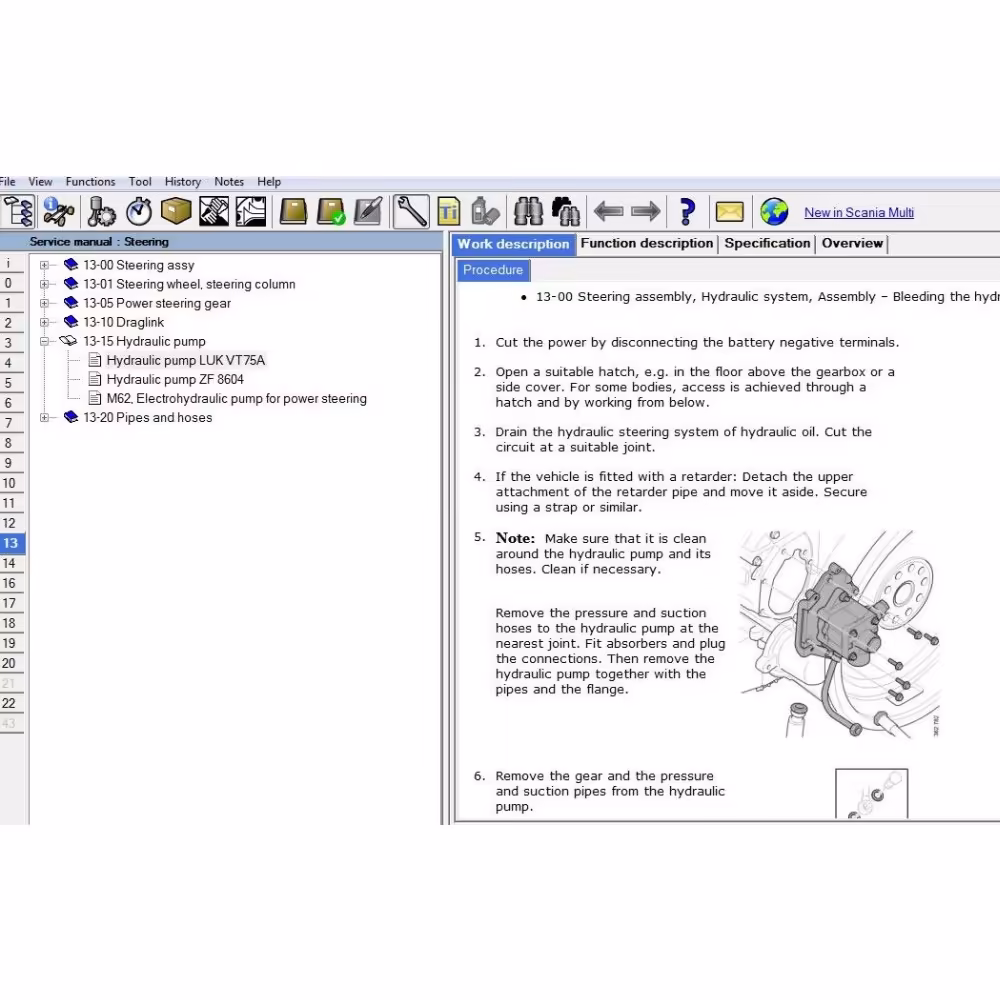Click group number 16 in left sidebar
This screenshot has height=1000, width=1000.
tap(11, 584)
